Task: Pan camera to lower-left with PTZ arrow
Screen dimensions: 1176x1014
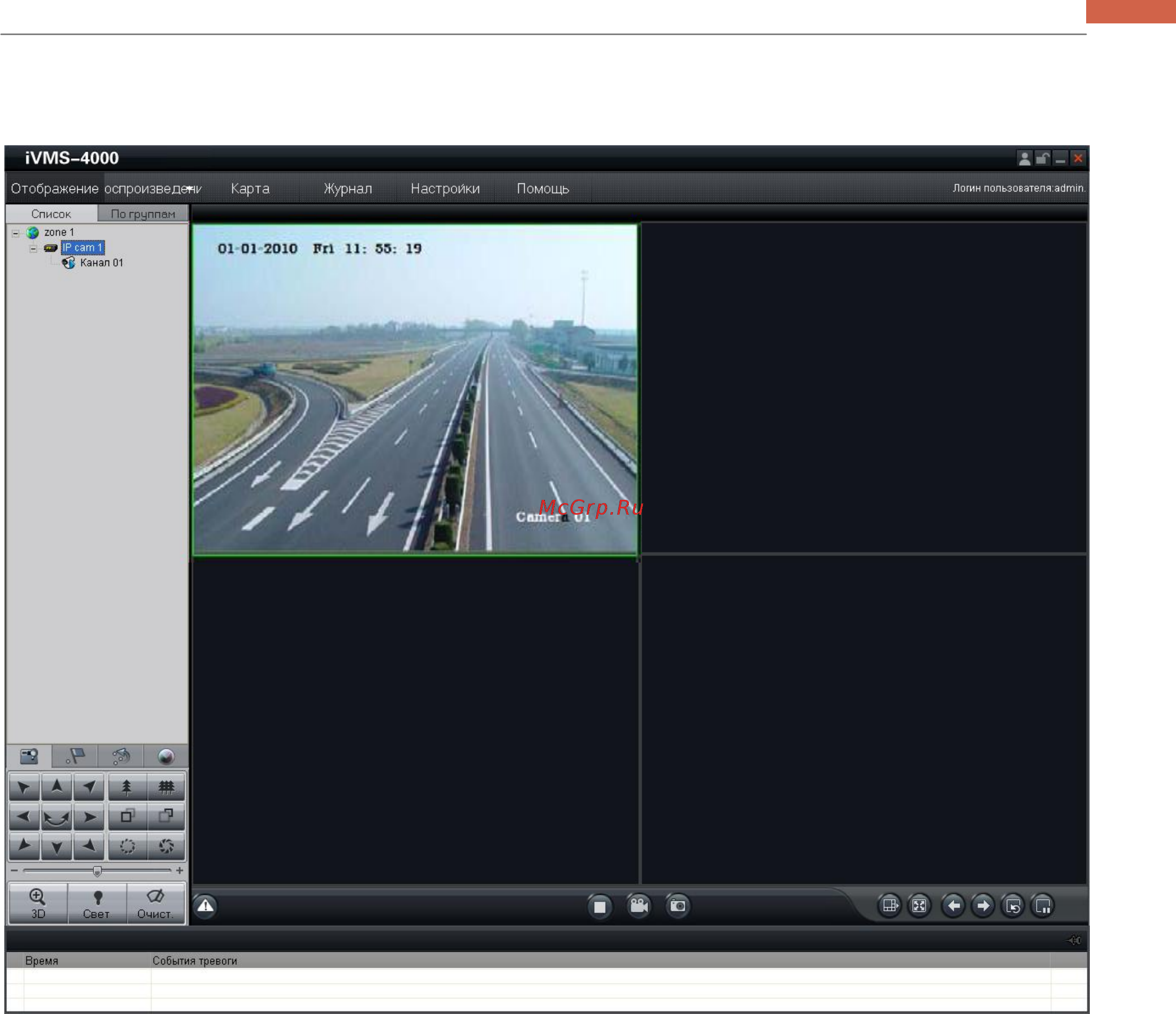Action: pyautogui.click(x=24, y=846)
